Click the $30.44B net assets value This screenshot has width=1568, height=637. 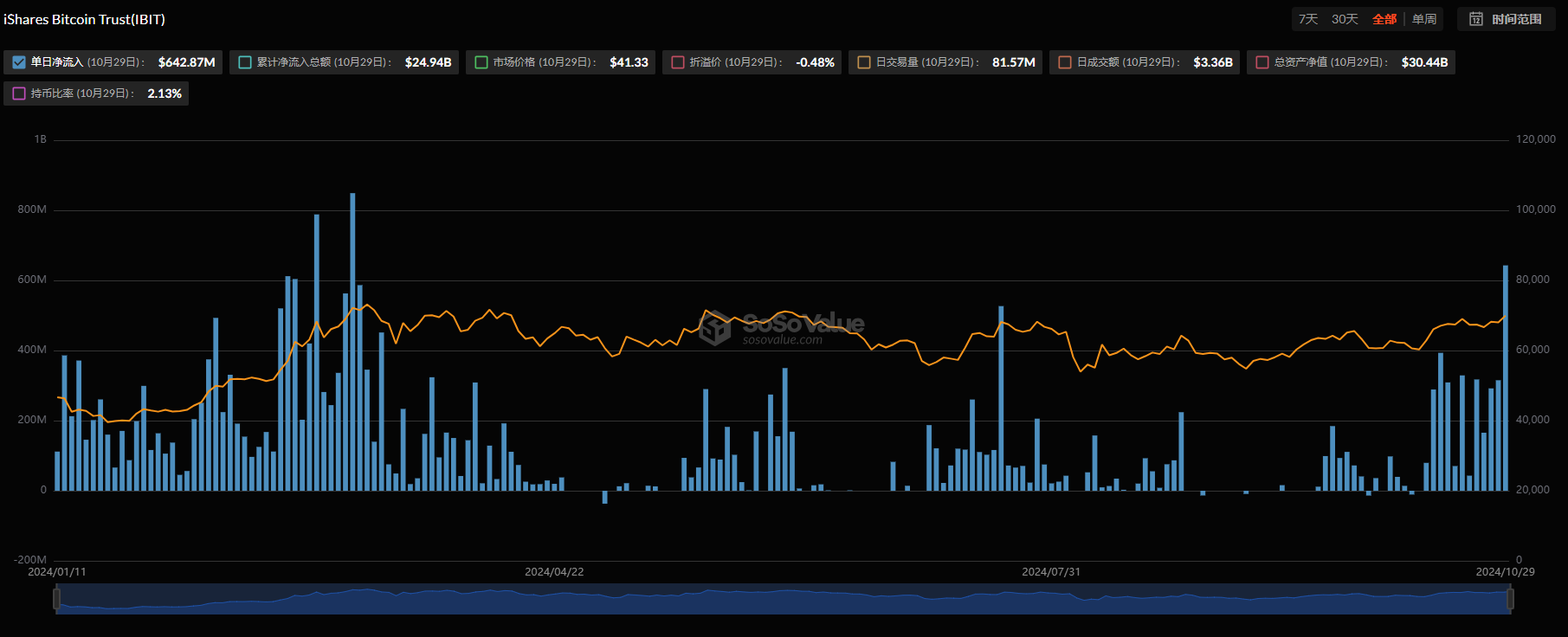(1425, 62)
